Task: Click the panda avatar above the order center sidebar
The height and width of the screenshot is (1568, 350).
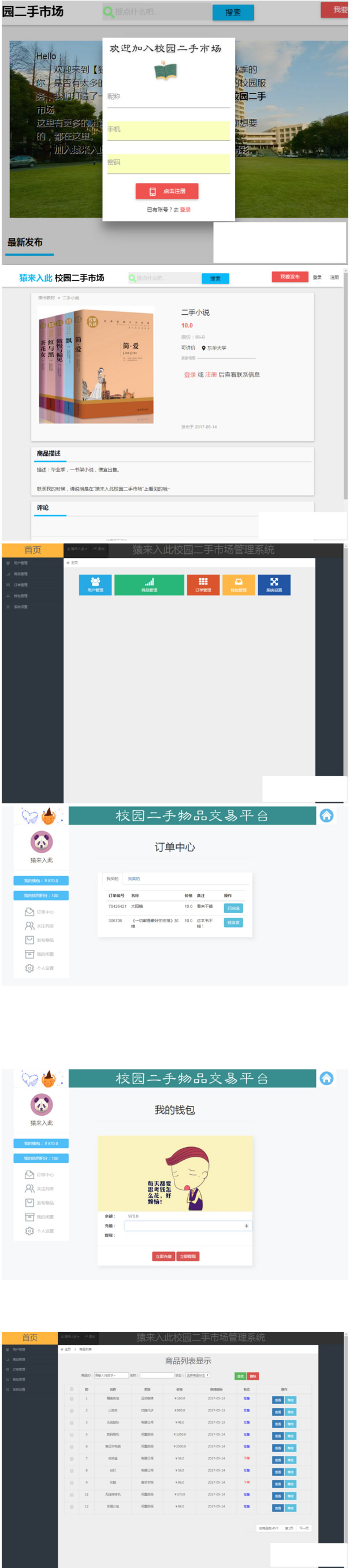Action: point(42,841)
